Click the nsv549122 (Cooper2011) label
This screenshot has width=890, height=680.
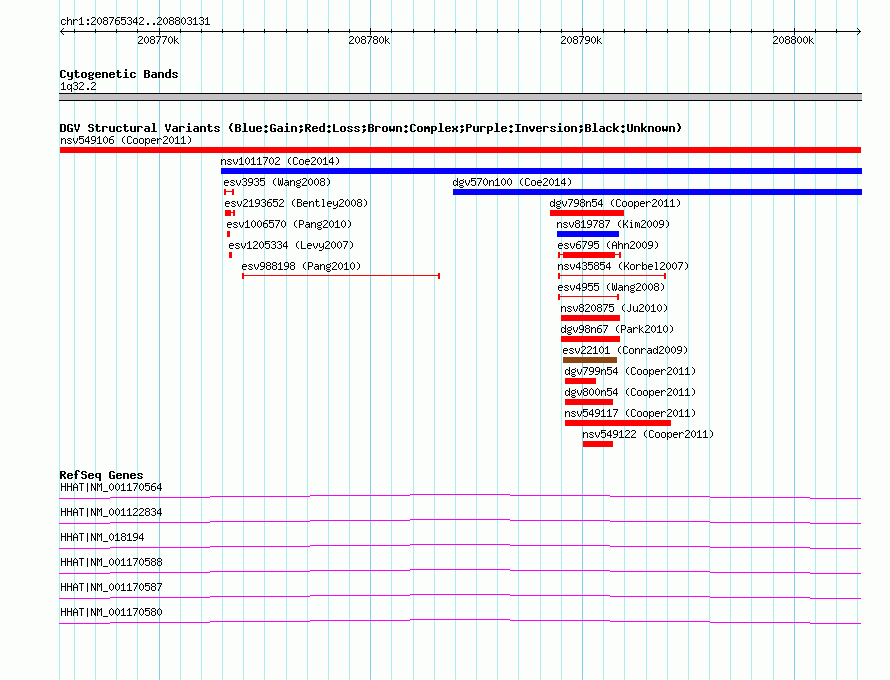point(648,434)
